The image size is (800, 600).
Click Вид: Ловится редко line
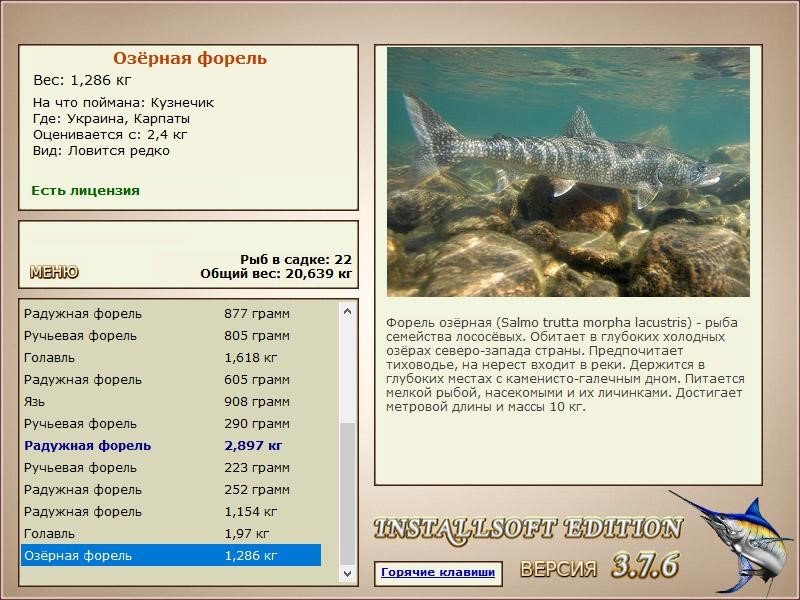click(x=101, y=151)
